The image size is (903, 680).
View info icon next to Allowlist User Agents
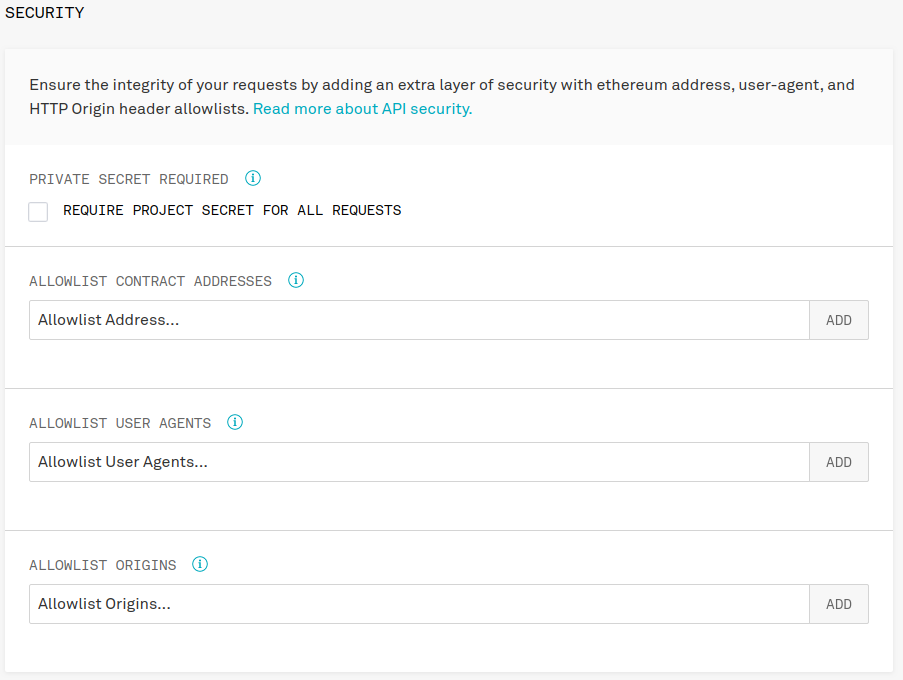click(x=235, y=422)
